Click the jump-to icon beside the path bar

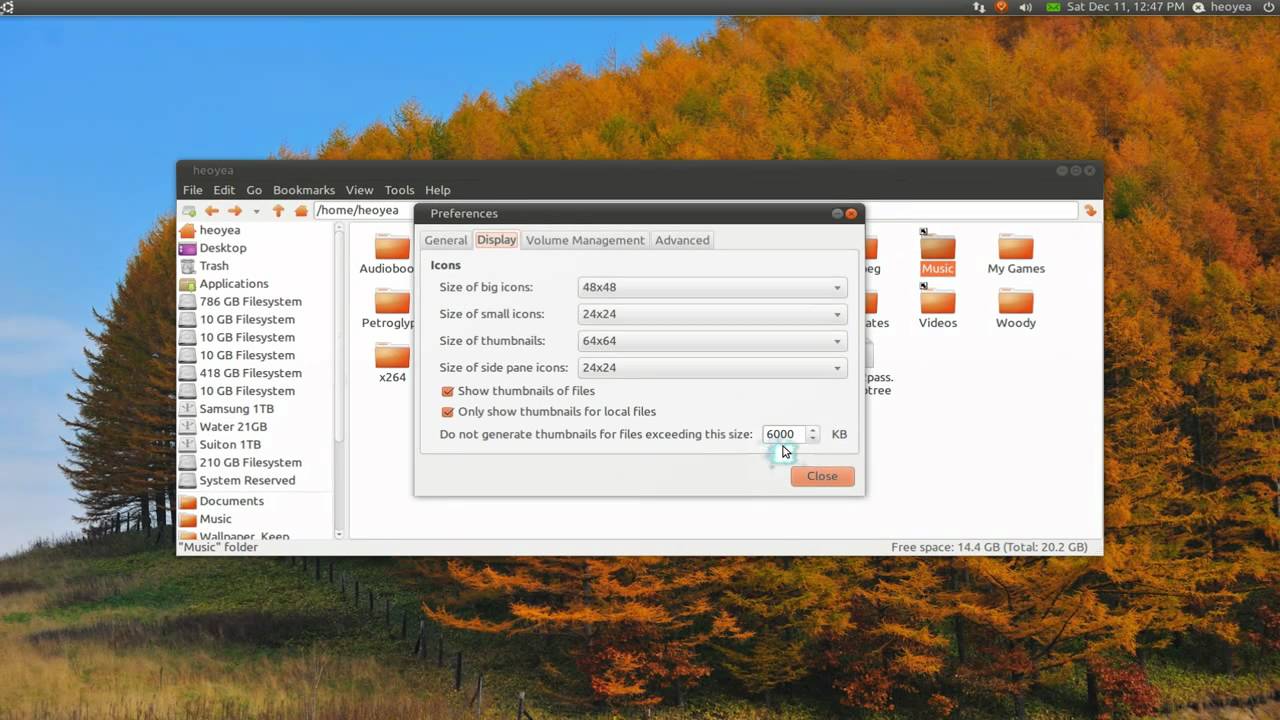(x=1090, y=211)
